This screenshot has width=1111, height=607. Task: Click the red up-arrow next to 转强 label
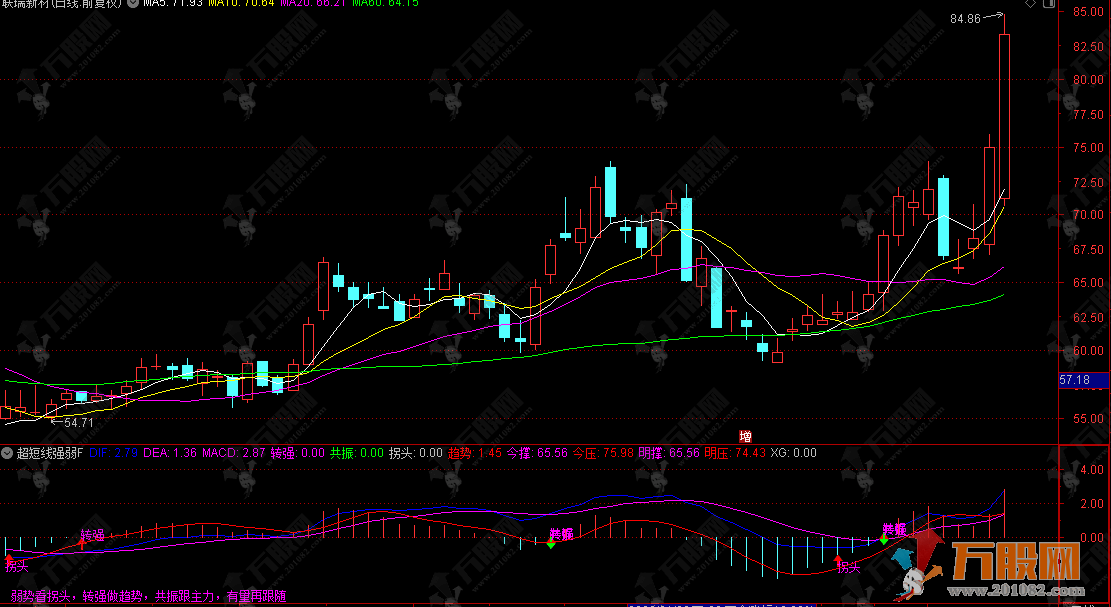click(x=81, y=543)
